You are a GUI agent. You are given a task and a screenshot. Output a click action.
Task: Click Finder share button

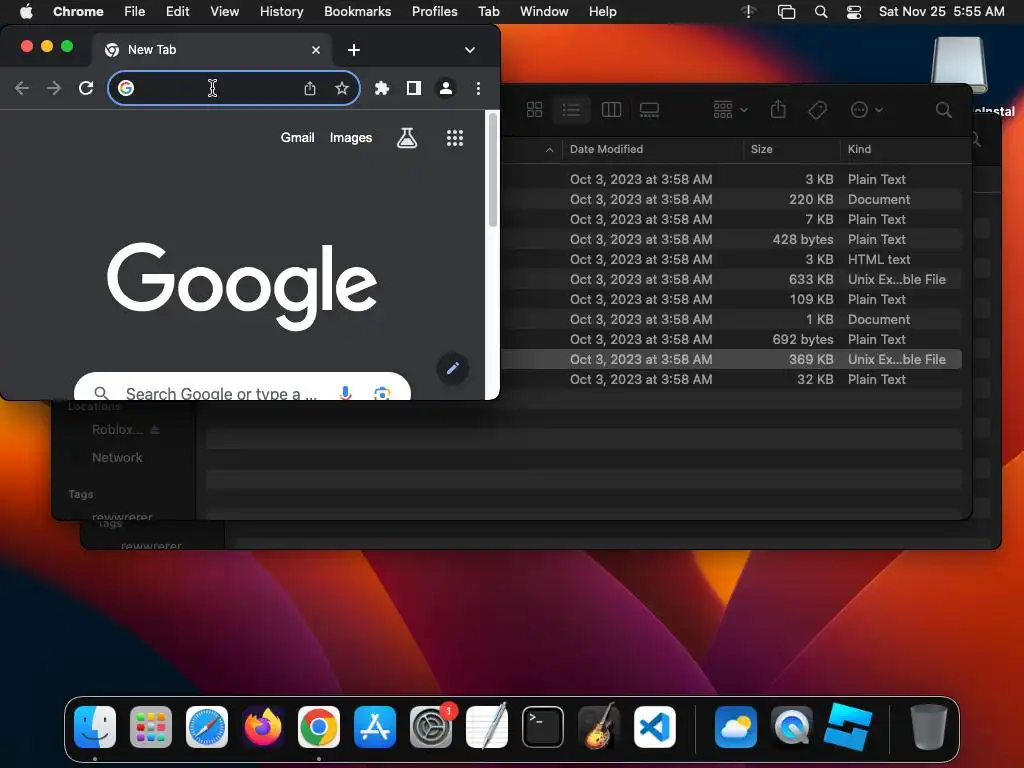[x=778, y=110]
